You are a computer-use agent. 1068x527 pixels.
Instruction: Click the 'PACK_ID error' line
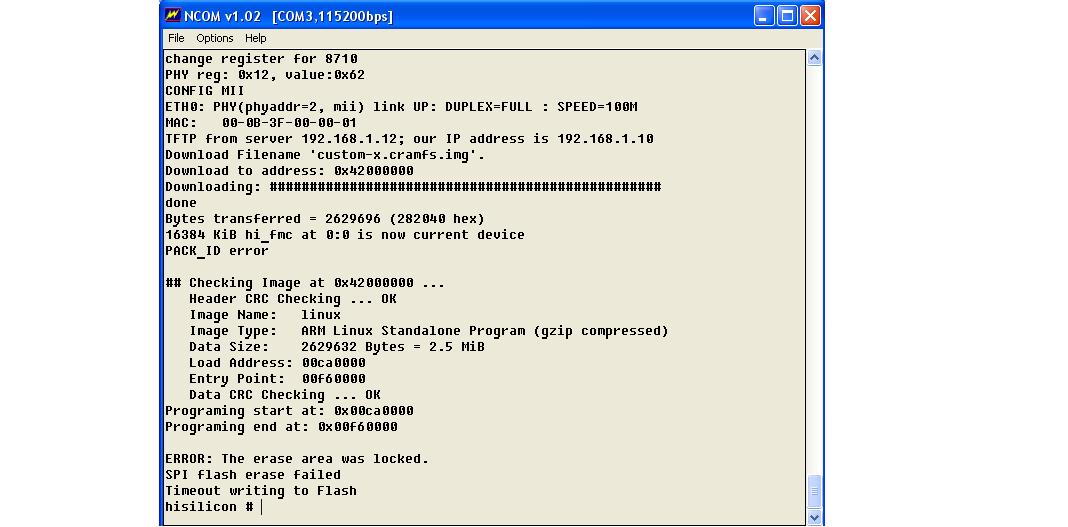click(x=217, y=251)
